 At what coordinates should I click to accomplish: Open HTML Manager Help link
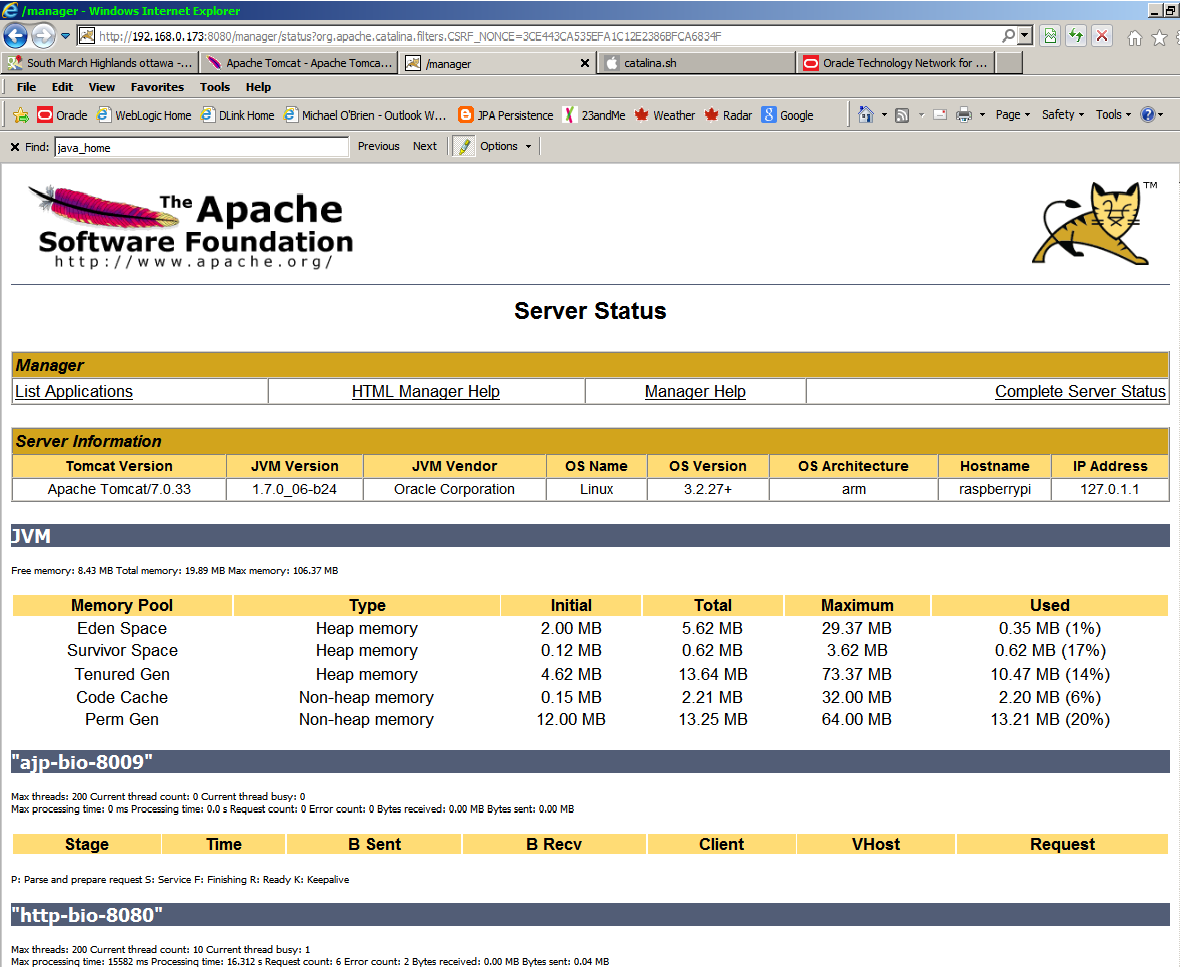[425, 391]
